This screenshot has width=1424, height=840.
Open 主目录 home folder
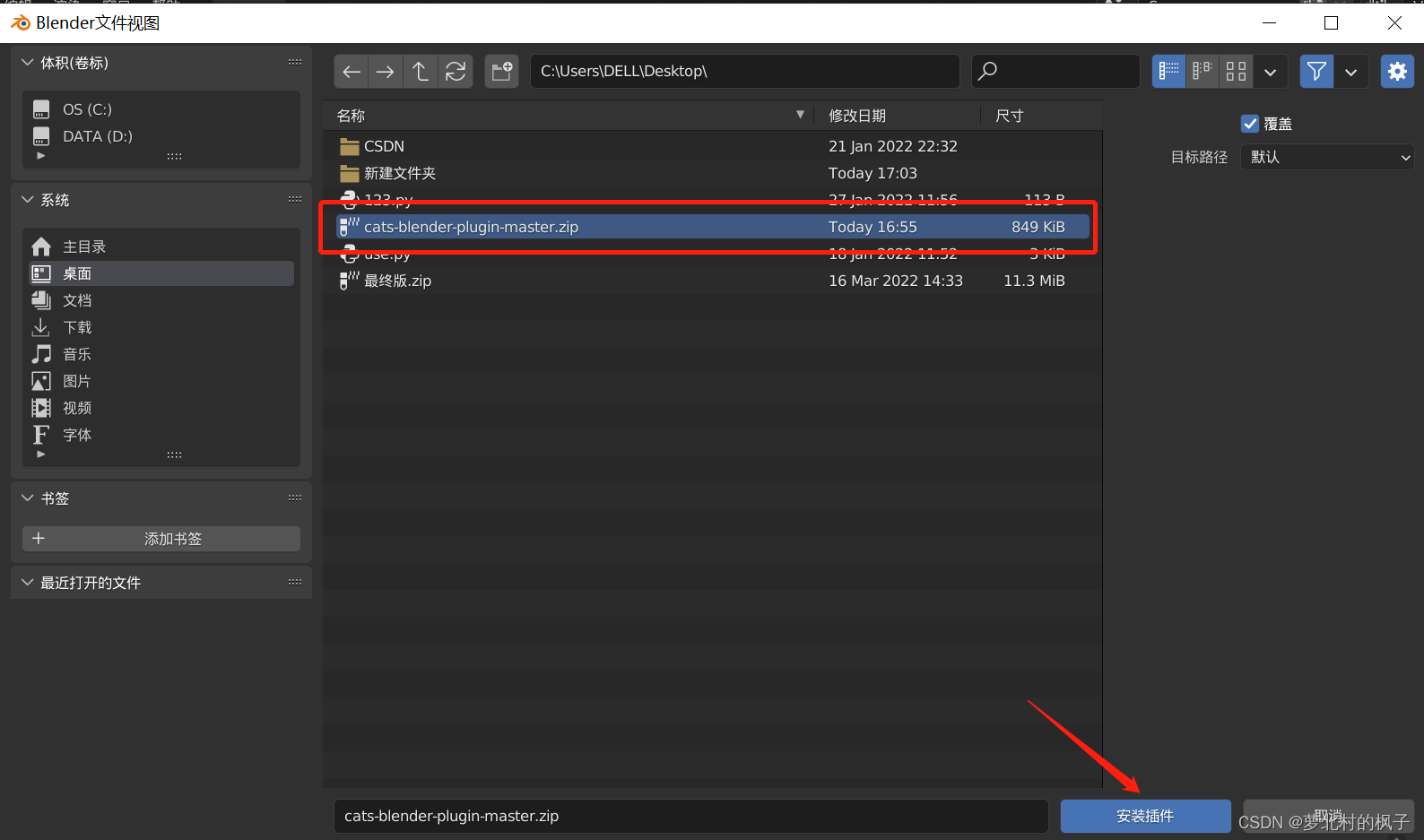pyautogui.click(x=161, y=247)
